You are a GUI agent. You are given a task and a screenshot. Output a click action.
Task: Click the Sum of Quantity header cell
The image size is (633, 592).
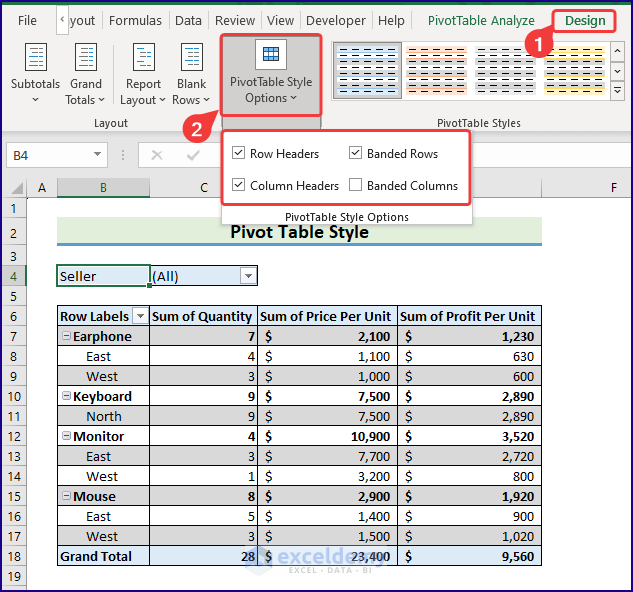203,316
